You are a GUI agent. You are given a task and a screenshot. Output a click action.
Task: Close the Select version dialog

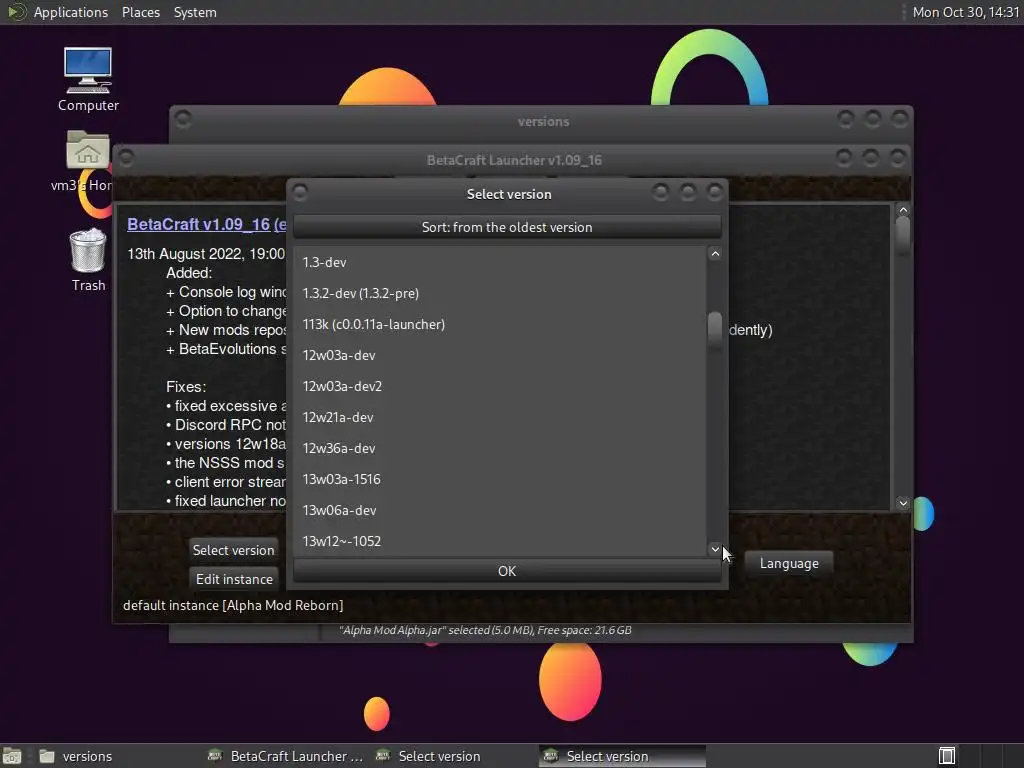[714, 192]
